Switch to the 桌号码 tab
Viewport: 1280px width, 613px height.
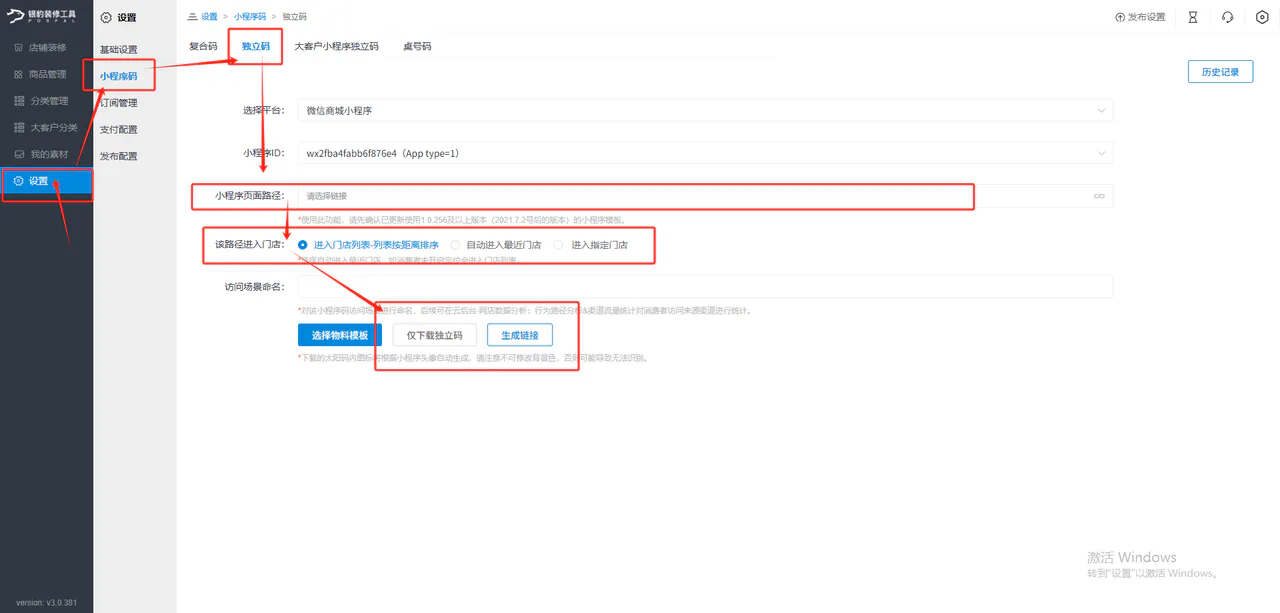[x=417, y=46]
